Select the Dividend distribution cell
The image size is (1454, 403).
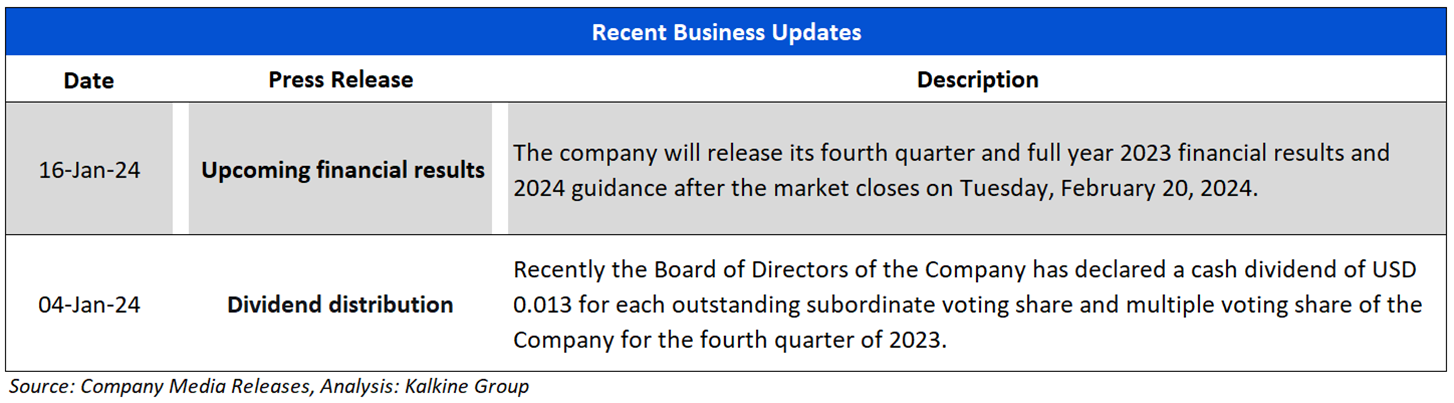click(x=341, y=305)
